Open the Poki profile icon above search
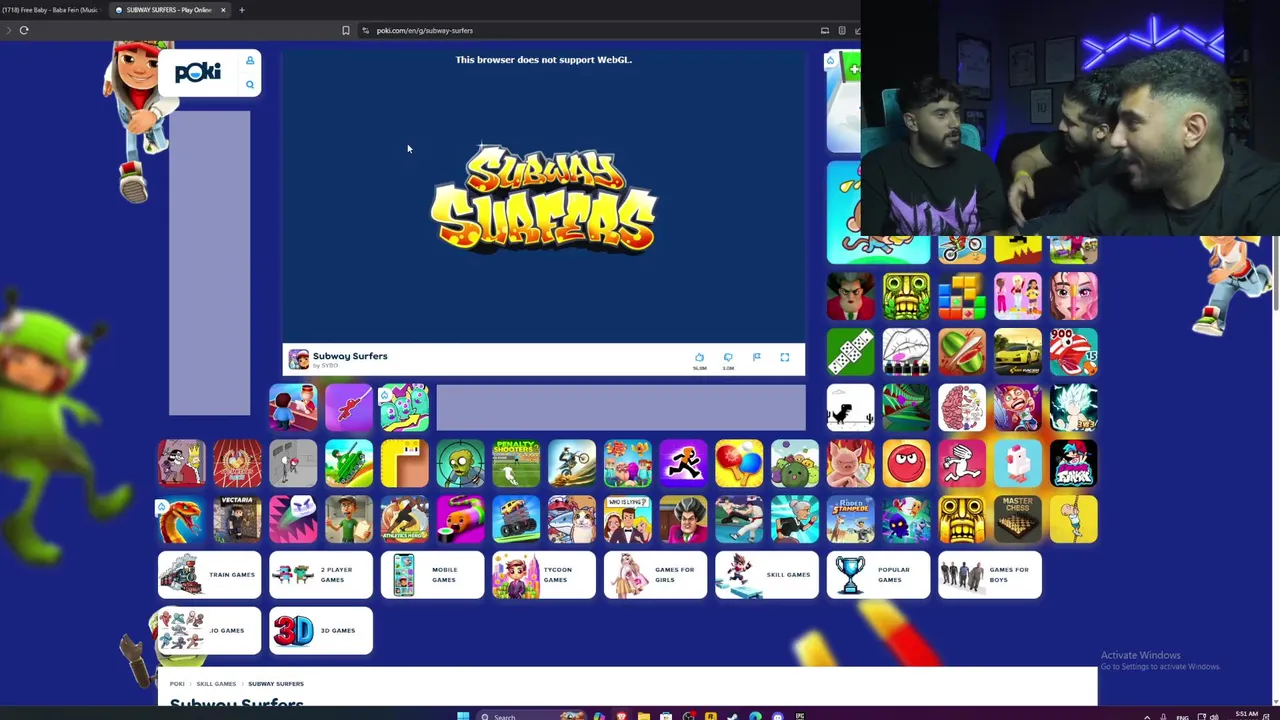This screenshot has width=1280, height=720. tap(250, 61)
